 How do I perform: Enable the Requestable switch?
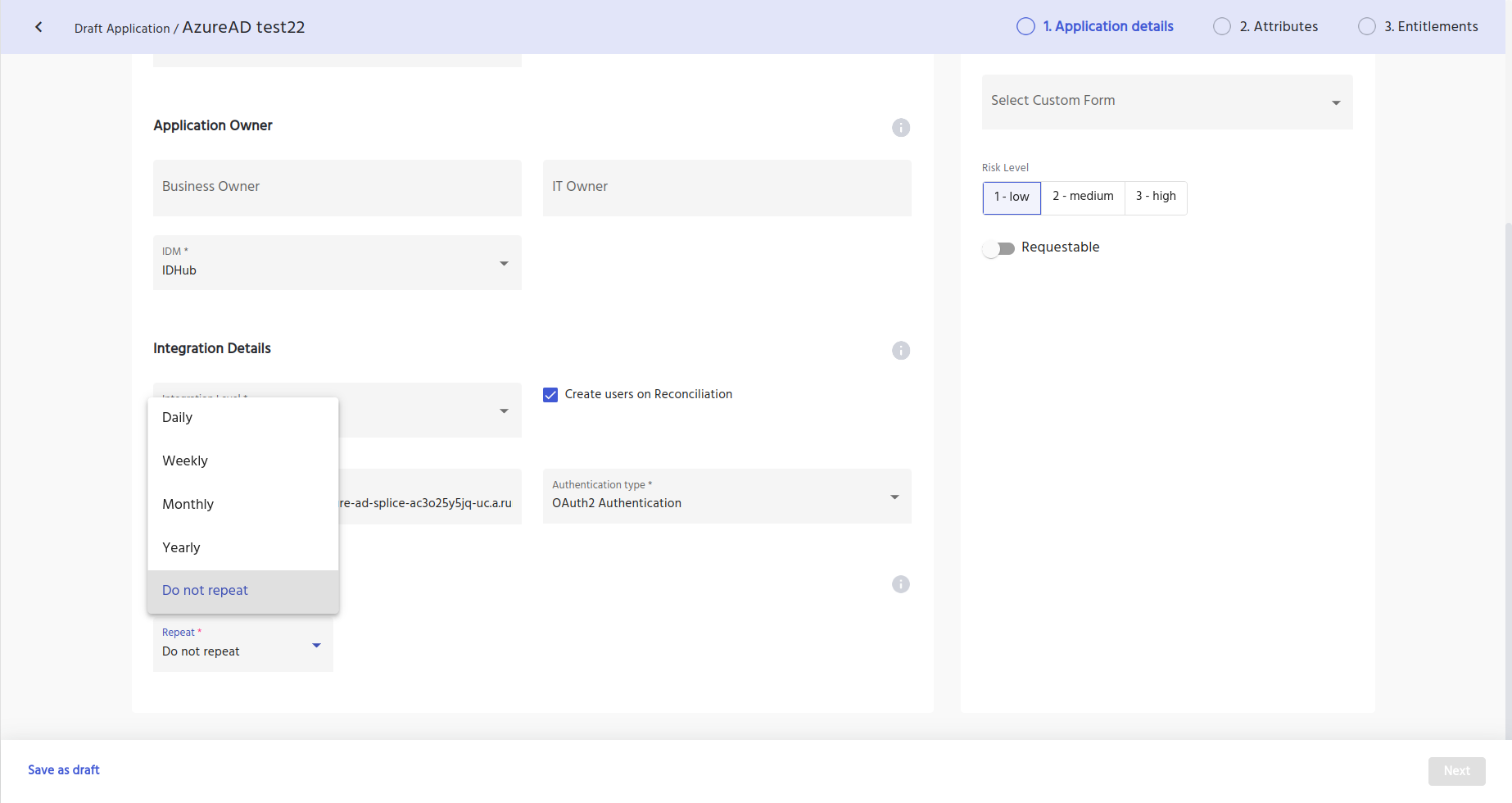click(998, 248)
